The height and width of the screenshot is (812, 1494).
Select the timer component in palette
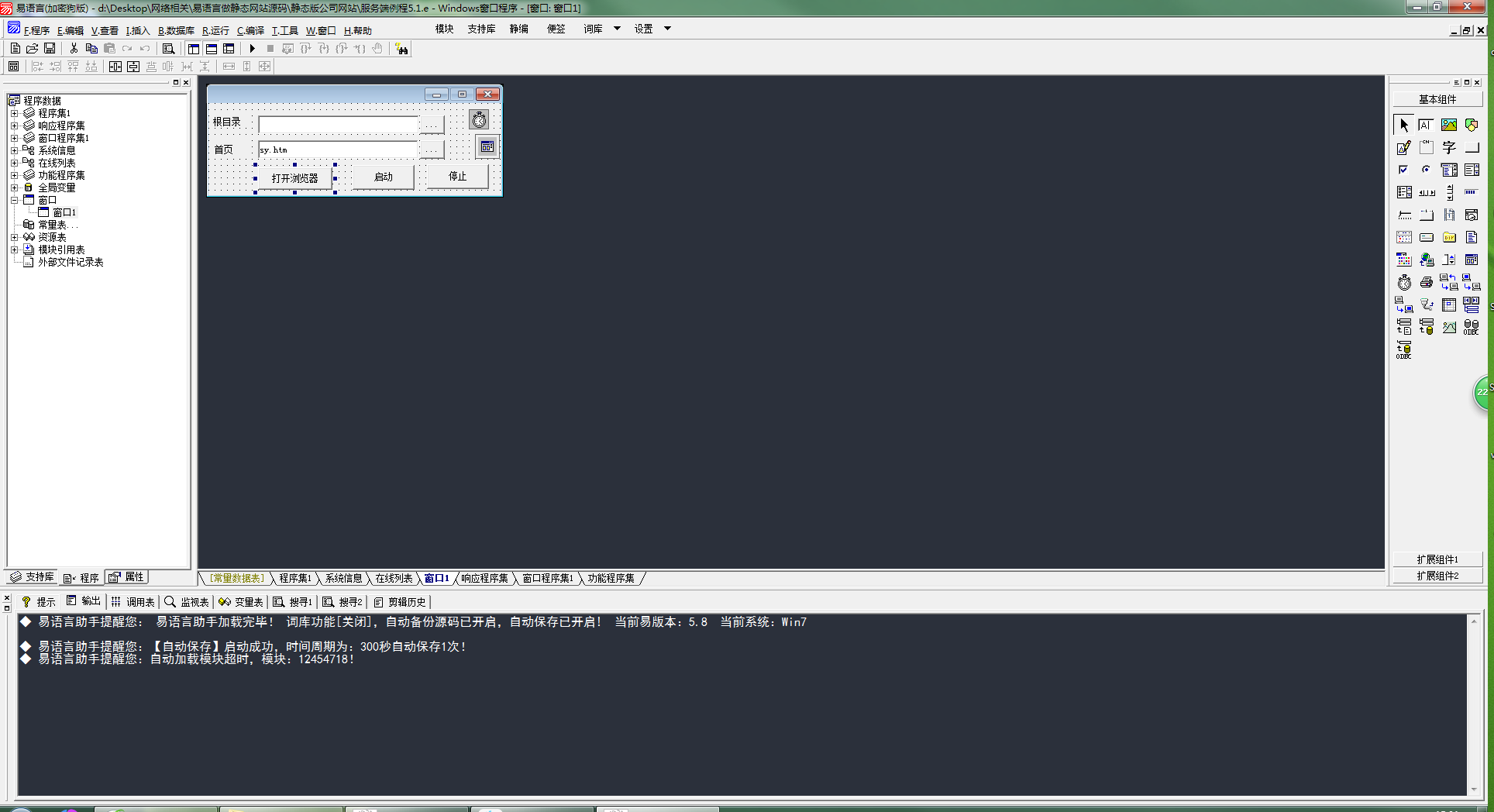pos(1404,283)
